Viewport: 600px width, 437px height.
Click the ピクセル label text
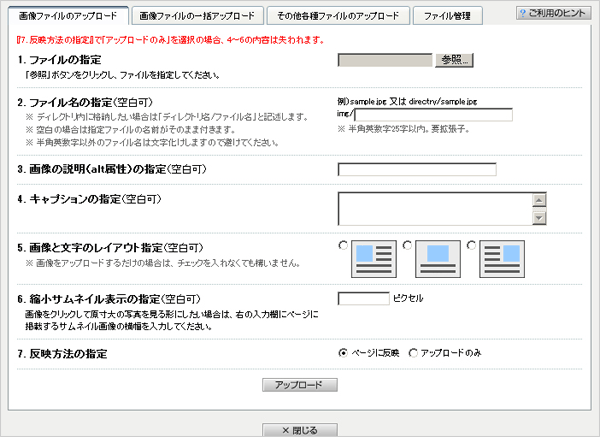point(408,298)
